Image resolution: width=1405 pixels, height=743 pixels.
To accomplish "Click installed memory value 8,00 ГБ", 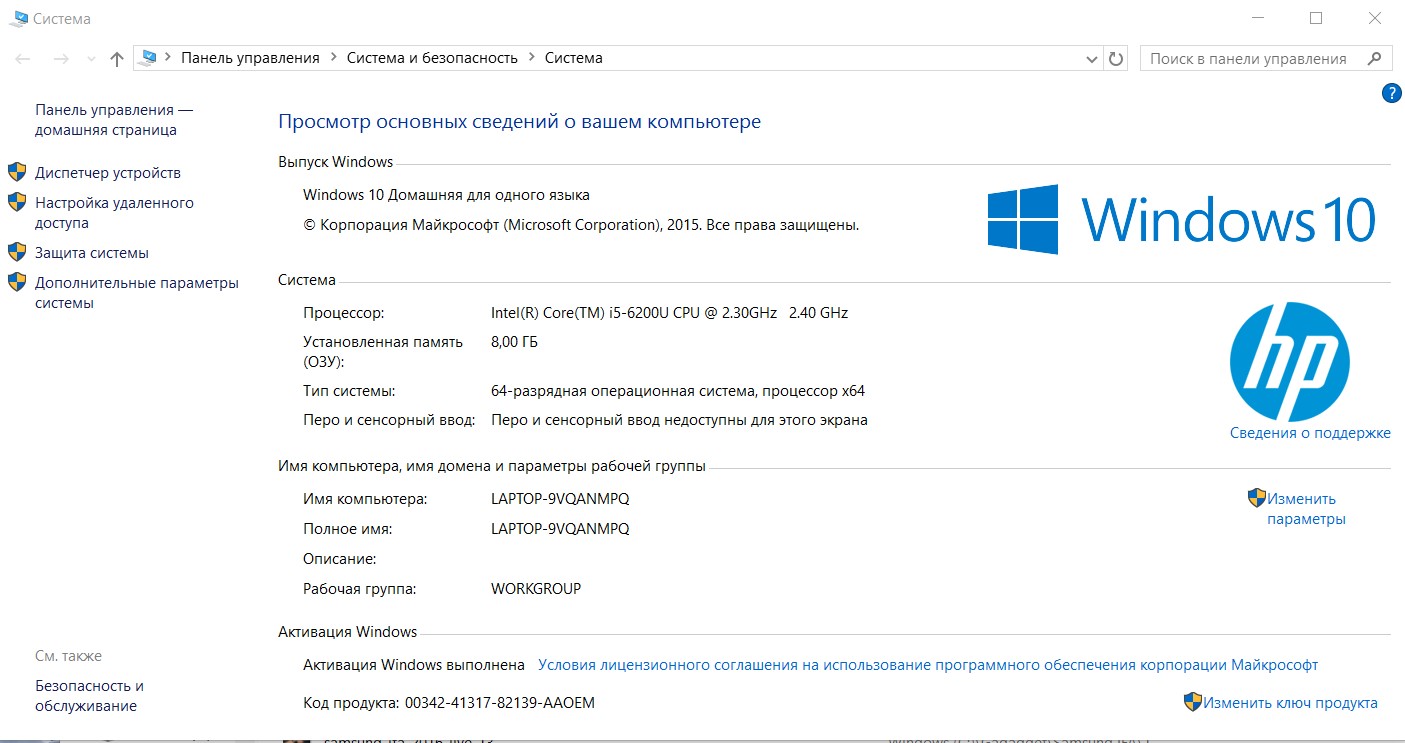I will click(x=515, y=342).
